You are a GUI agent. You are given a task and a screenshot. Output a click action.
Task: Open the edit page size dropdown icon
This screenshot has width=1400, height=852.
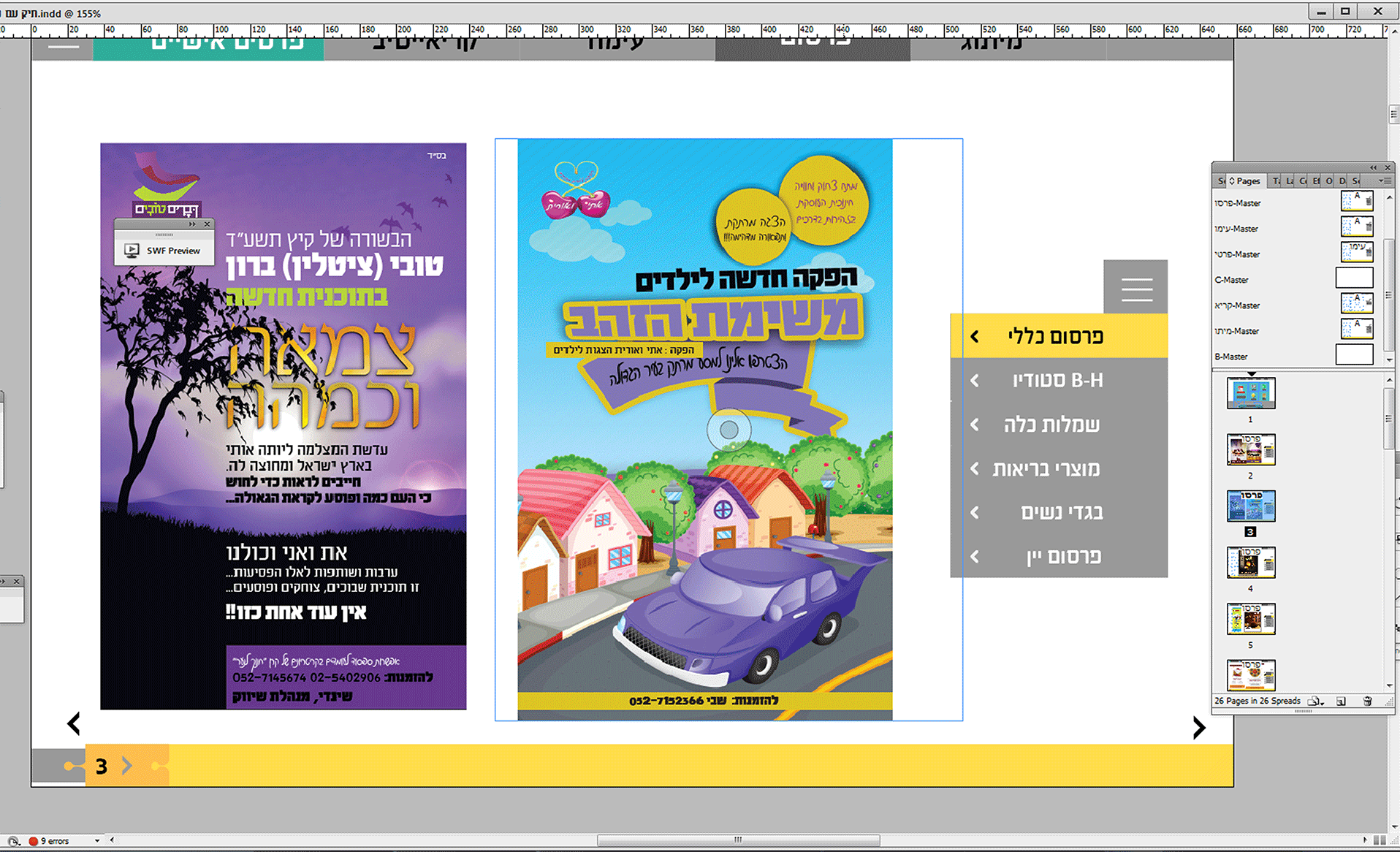click(x=1315, y=701)
